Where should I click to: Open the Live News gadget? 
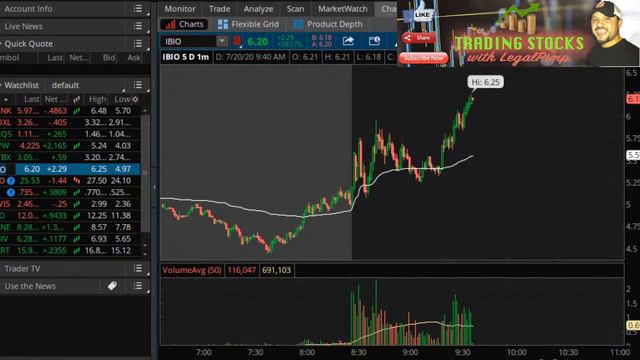tap(24, 27)
